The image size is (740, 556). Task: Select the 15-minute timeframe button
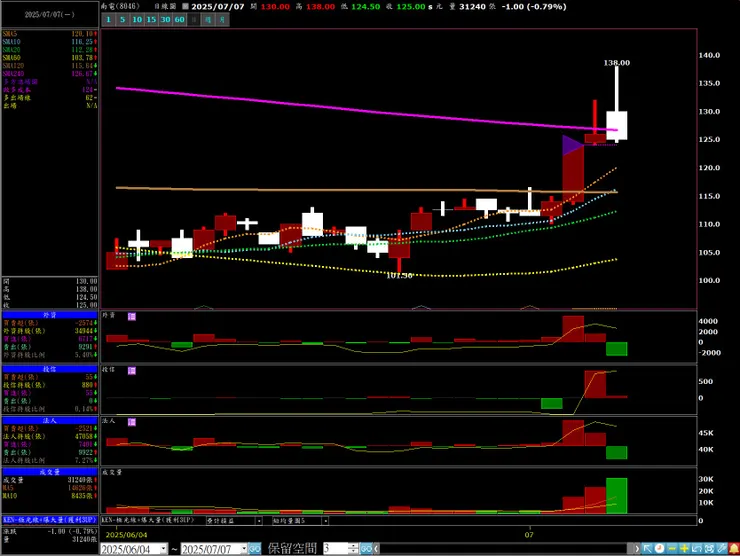click(151, 19)
